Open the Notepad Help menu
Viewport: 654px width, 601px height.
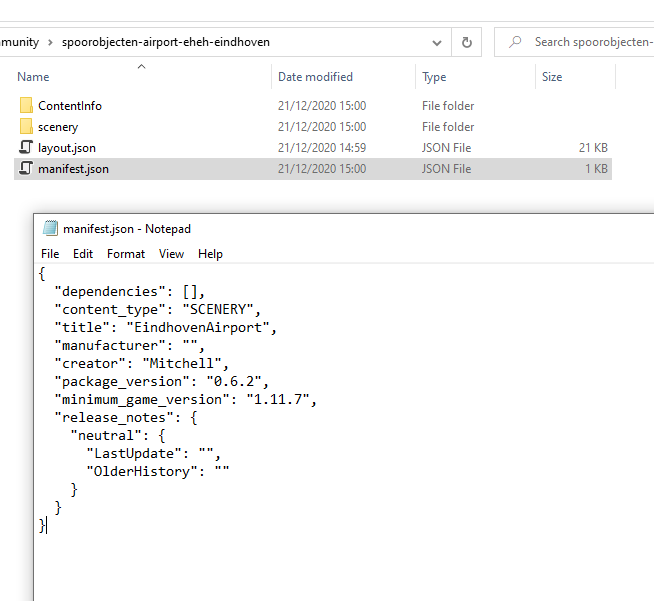210,254
